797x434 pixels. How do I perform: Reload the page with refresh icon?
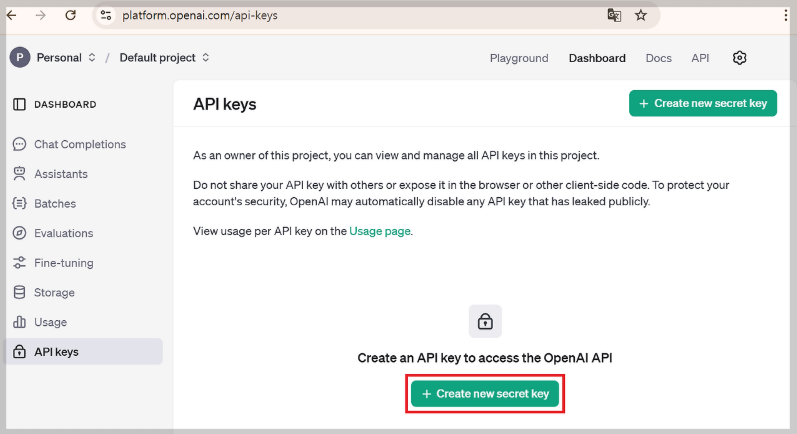[71, 15]
